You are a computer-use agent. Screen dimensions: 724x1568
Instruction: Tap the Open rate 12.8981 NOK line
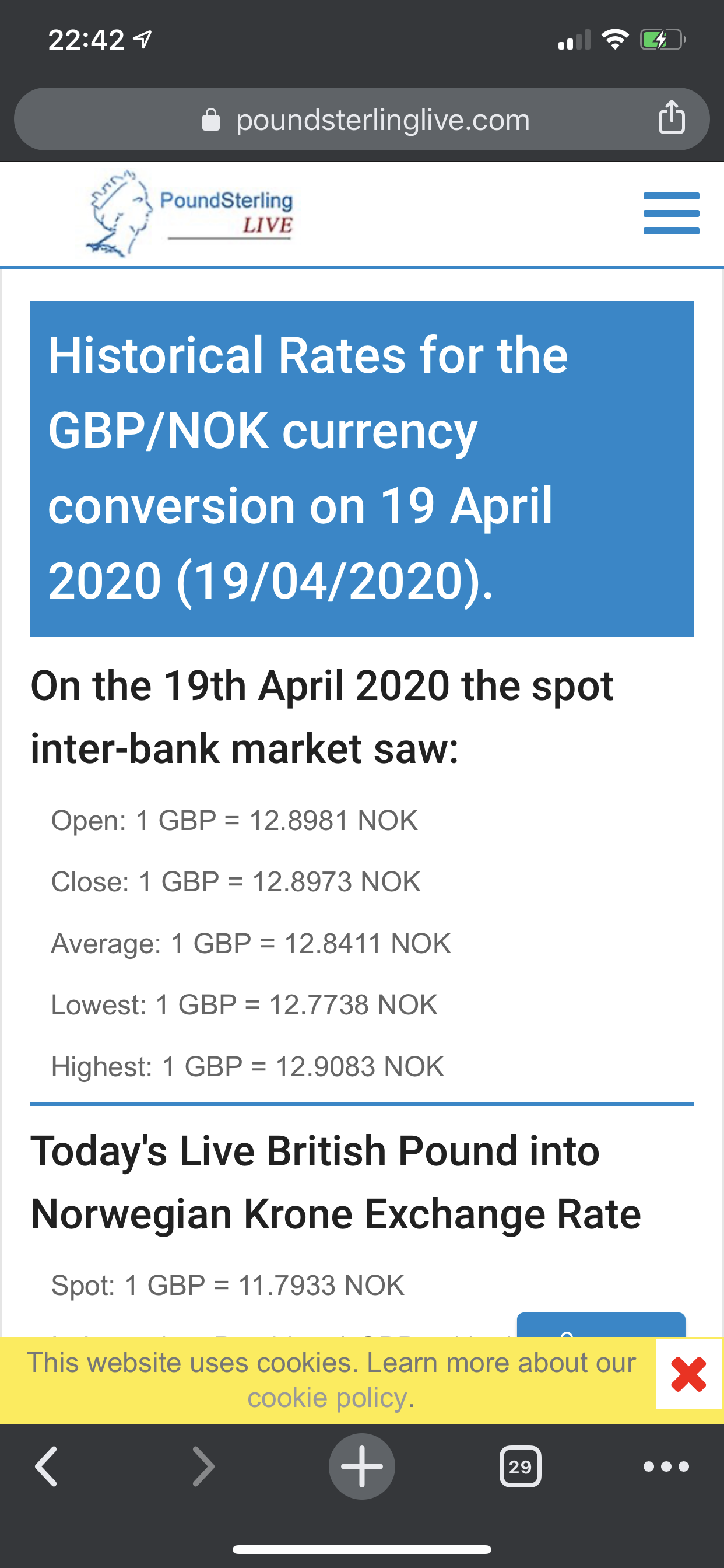coord(234,821)
